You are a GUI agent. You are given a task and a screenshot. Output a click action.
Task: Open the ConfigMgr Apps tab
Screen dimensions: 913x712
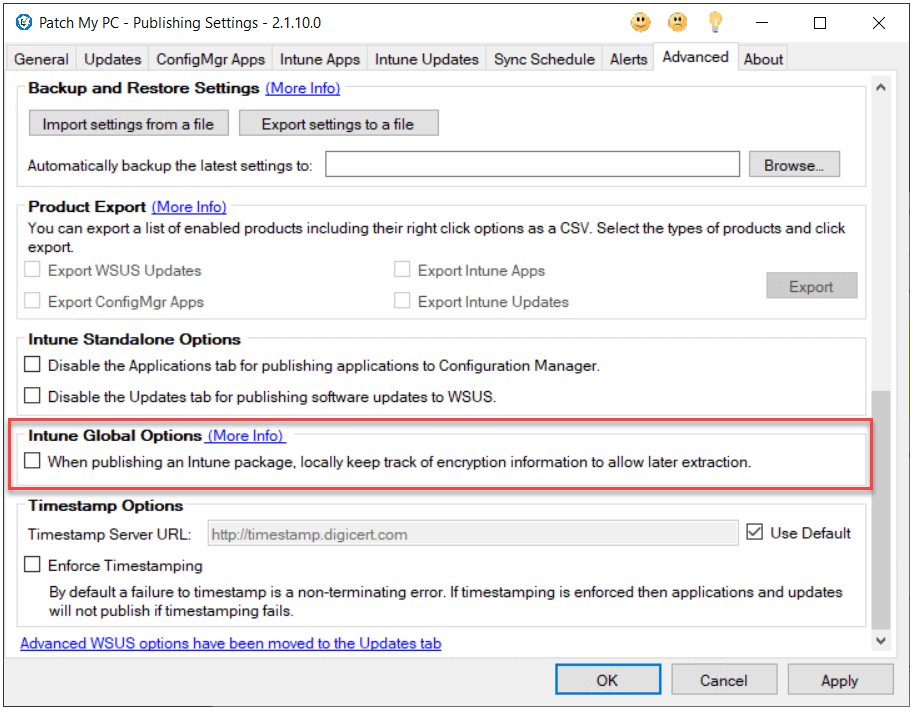(210, 59)
